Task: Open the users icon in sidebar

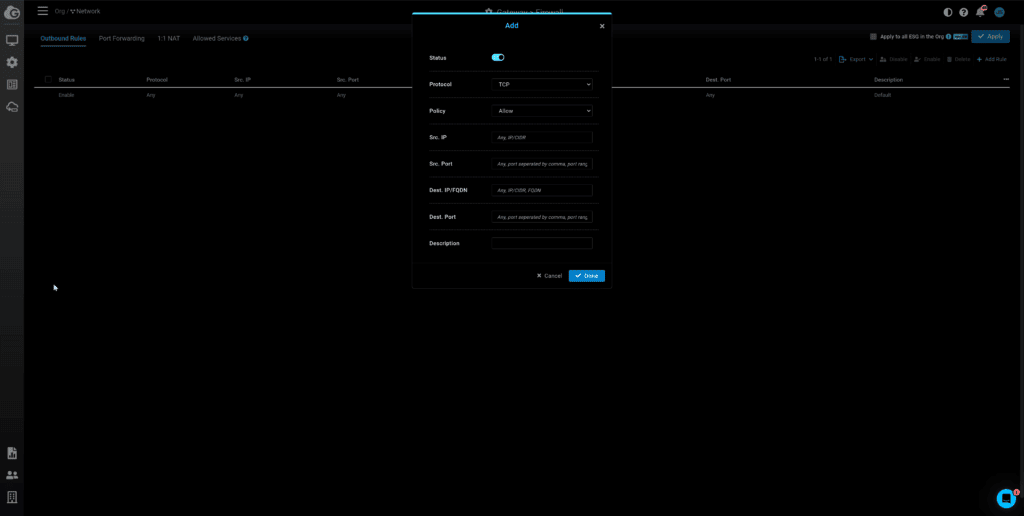Action: coord(12,475)
